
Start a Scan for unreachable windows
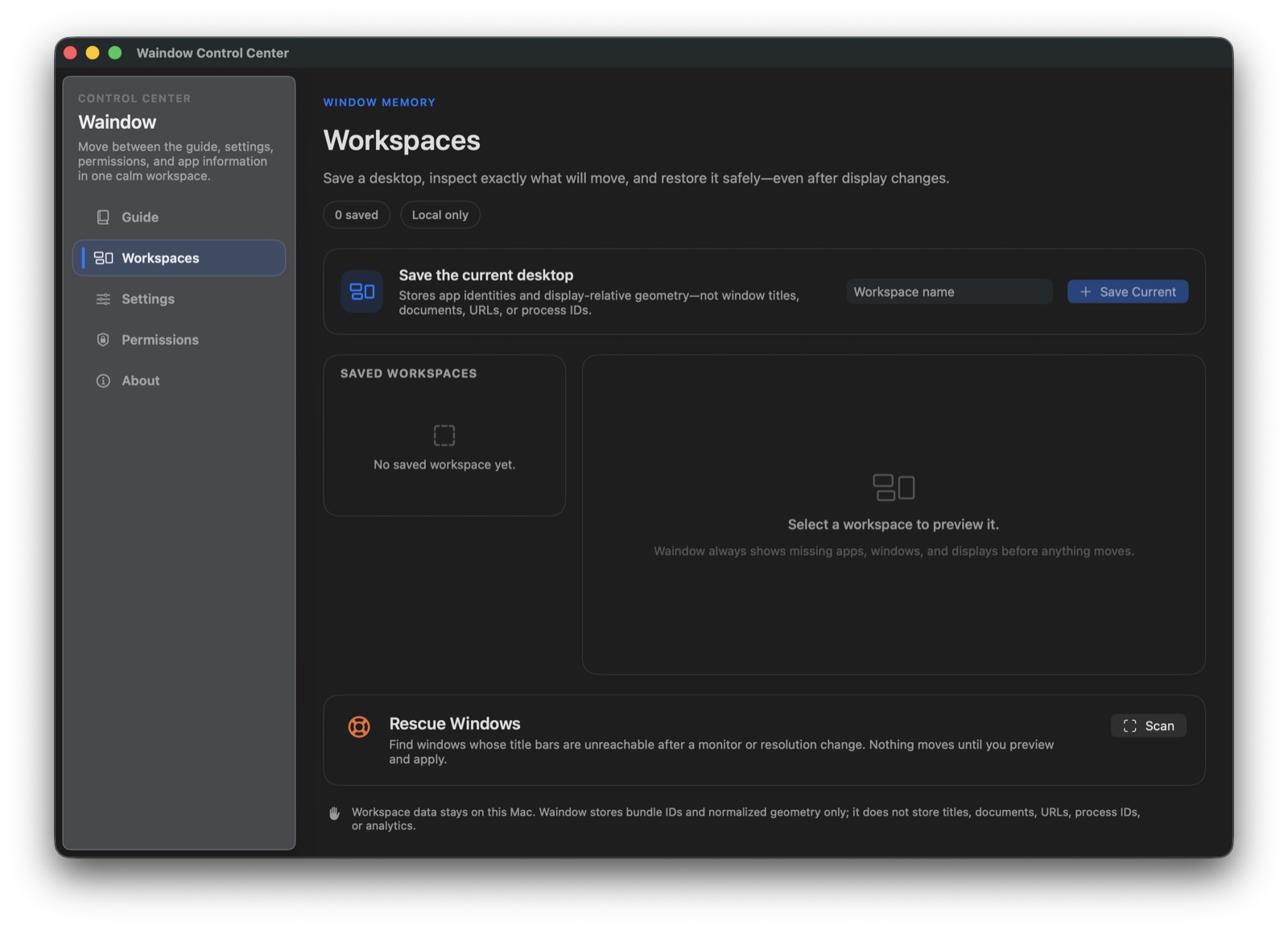pyautogui.click(x=1149, y=725)
